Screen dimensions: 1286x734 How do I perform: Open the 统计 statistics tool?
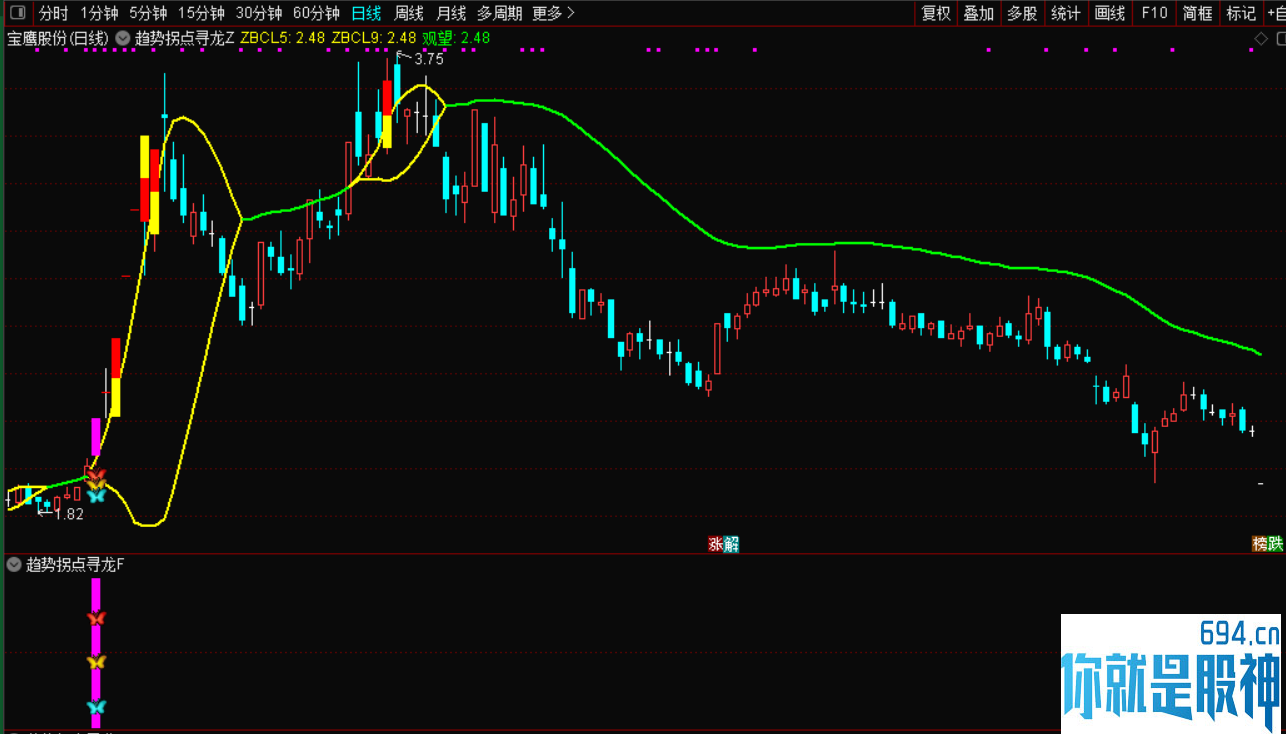1066,13
